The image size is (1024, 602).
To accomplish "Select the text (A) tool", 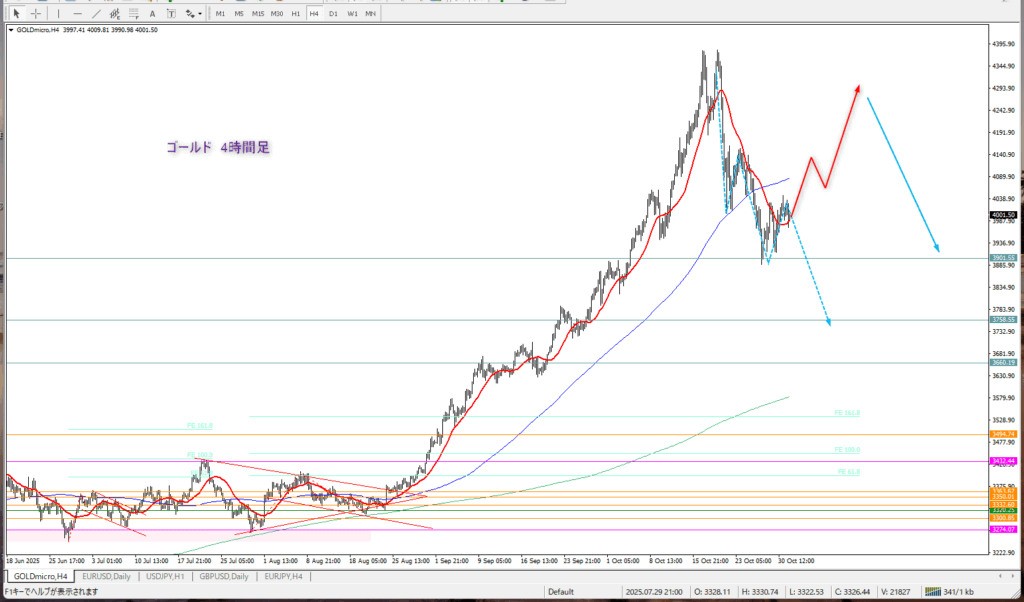I will click(152, 14).
